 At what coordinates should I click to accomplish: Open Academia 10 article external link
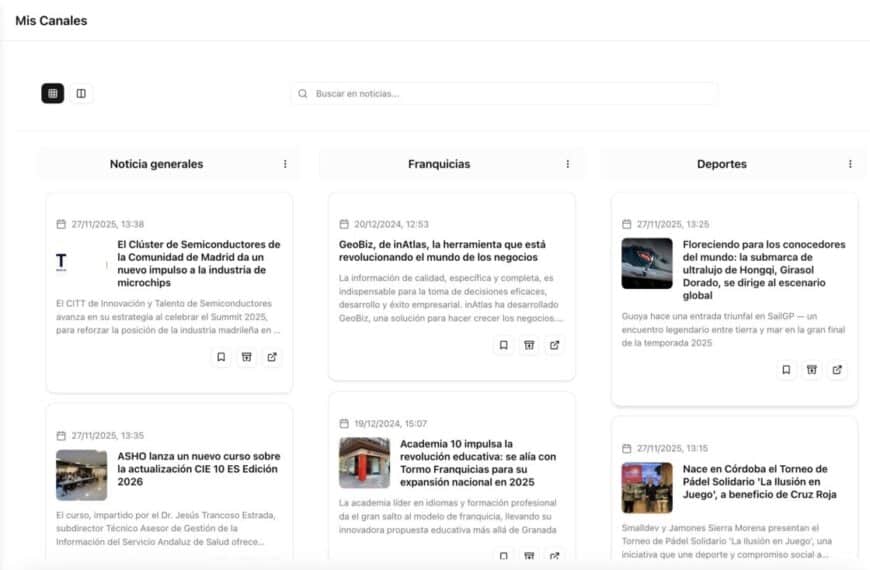coord(554,556)
